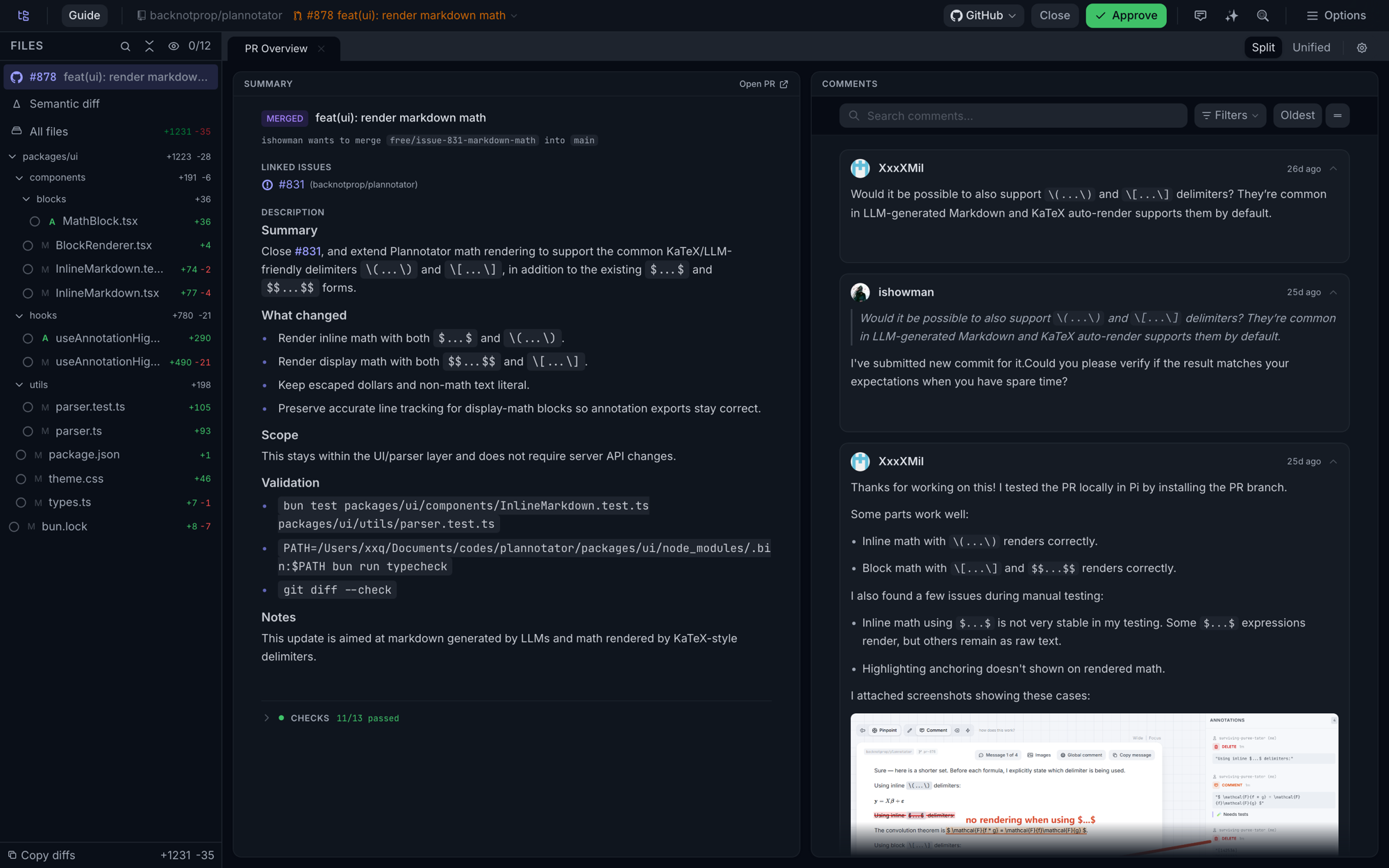Switch to Unified diff view

pyautogui.click(x=1311, y=47)
